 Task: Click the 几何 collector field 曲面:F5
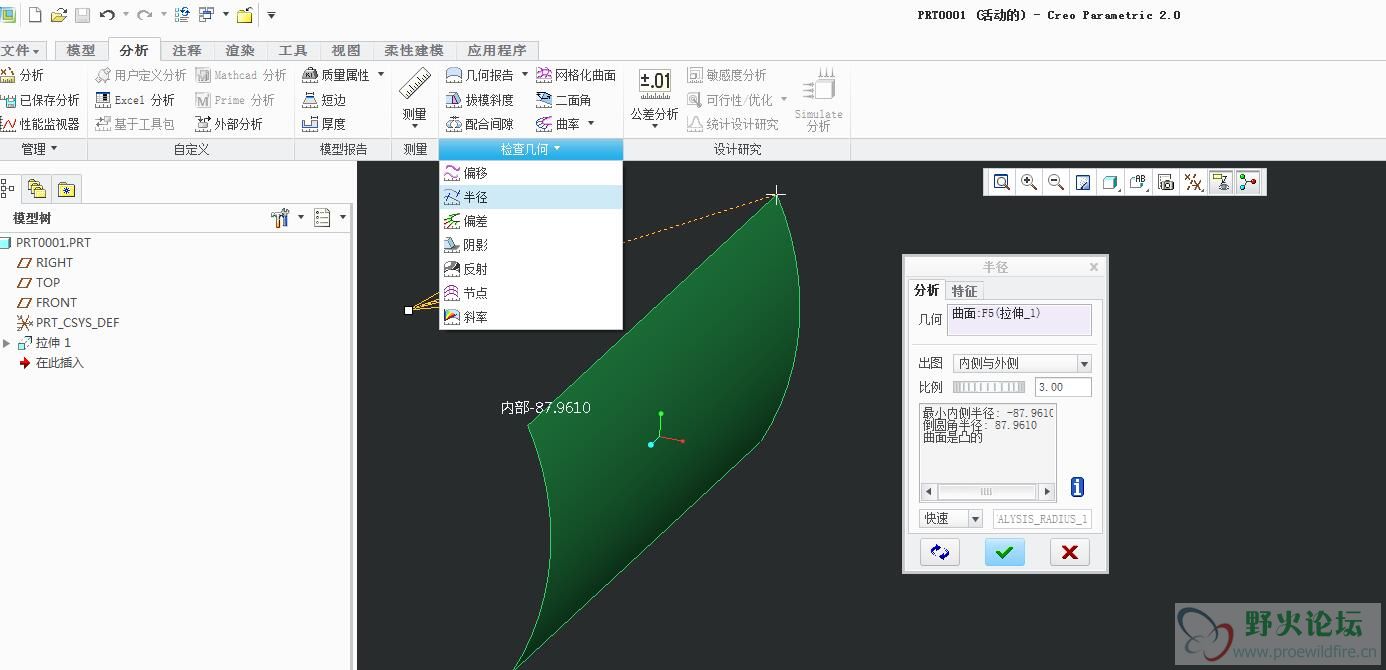click(x=1021, y=320)
